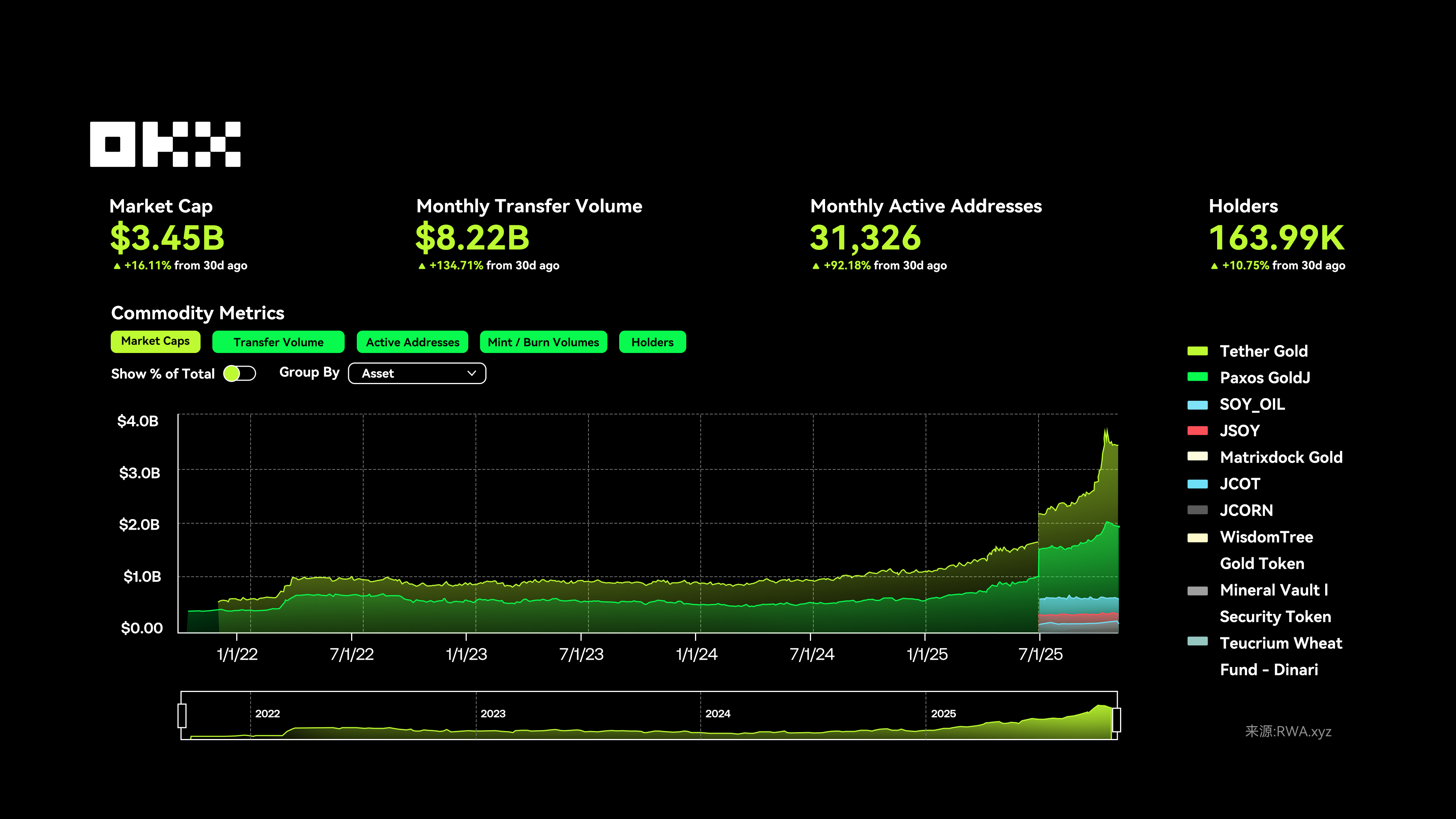
Task: Toggle the Show % of Total switch
Action: 240,373
